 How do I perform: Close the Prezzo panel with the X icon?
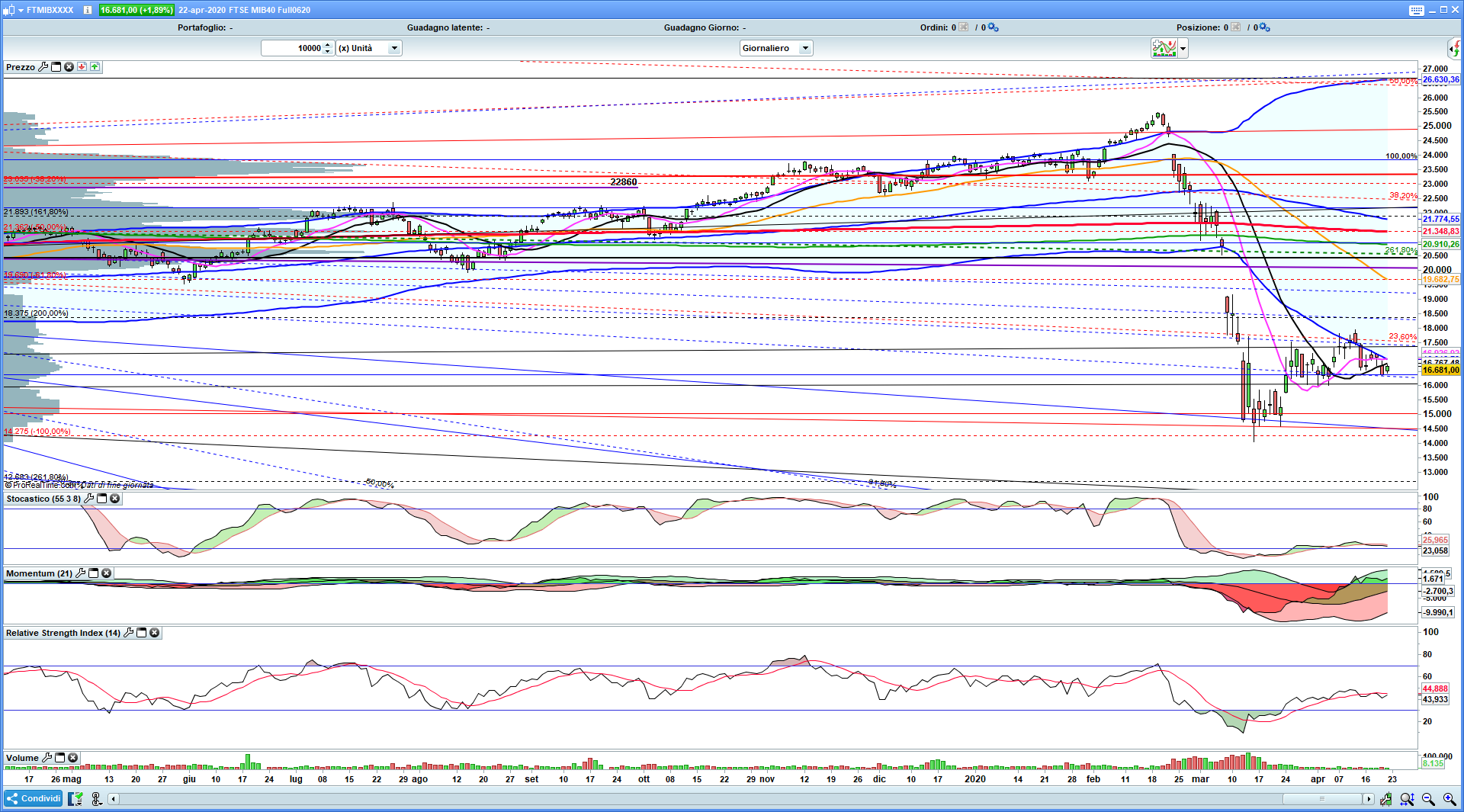[x=69, y=67]
